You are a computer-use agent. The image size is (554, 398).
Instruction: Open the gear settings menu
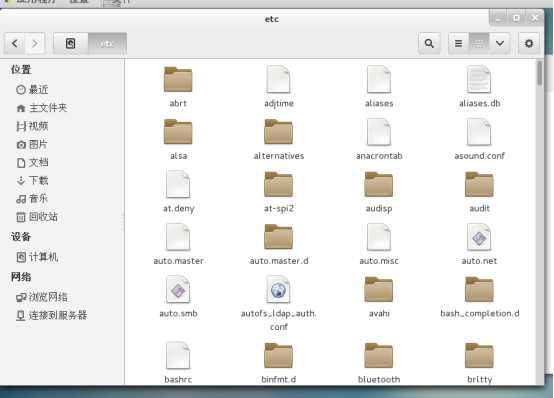(x=529, y=43)
